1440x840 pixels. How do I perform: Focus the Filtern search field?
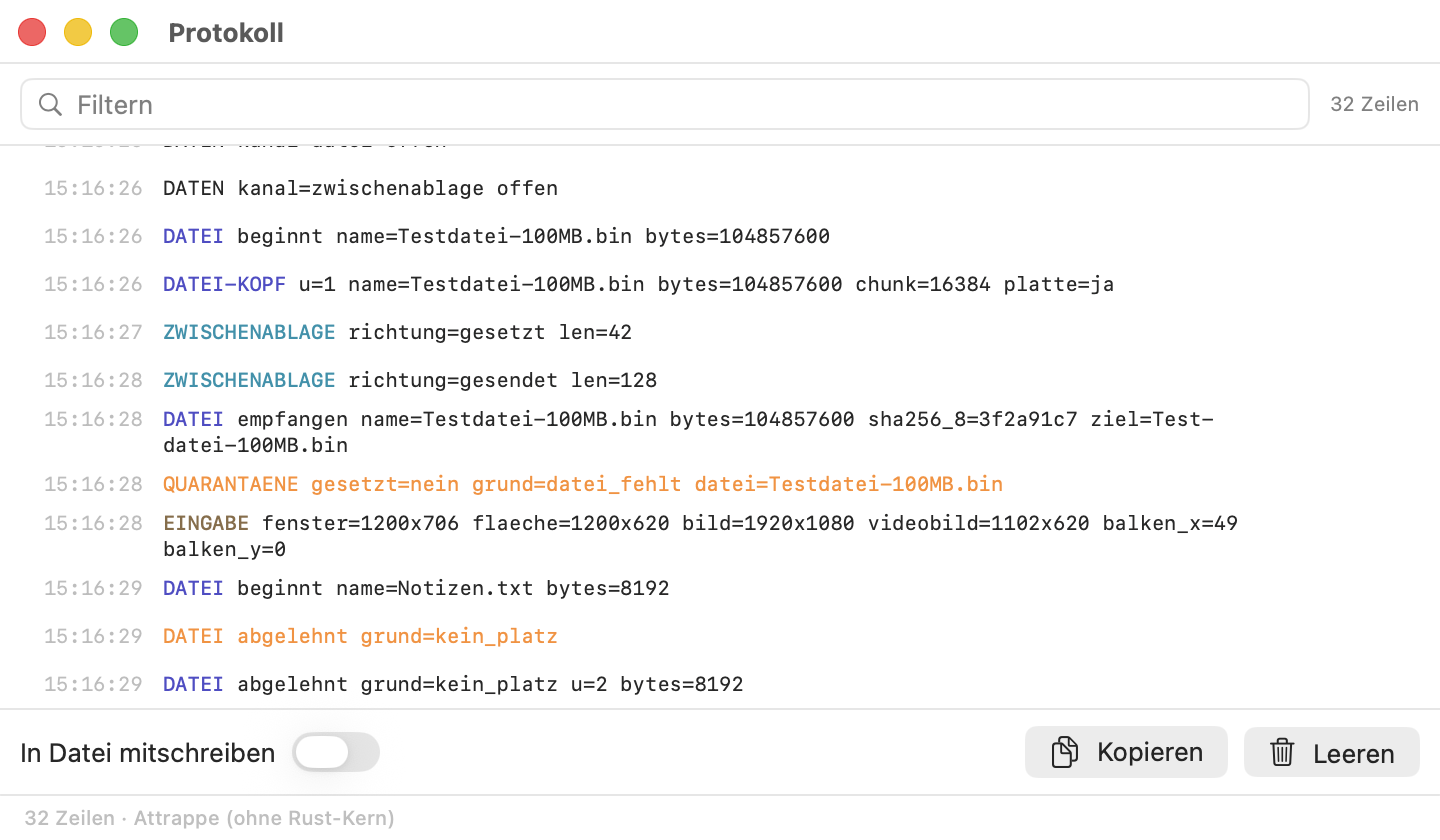(665, 104)
